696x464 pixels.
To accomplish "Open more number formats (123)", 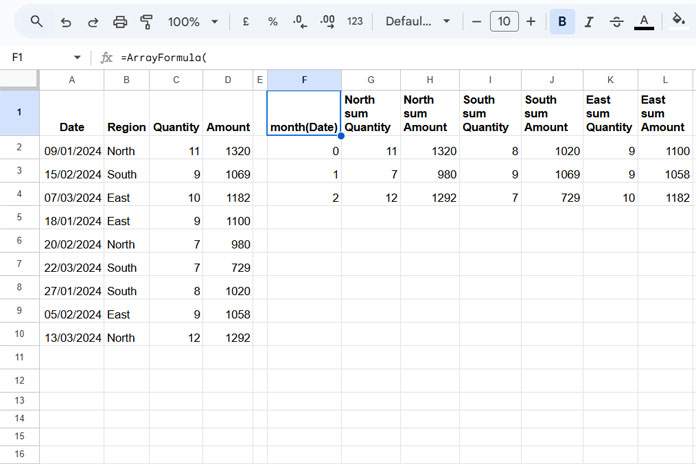I will click(355, 21).
